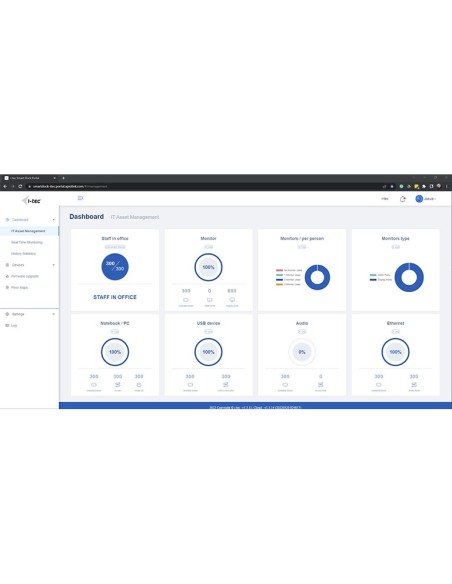Open Firmware Upgrade page
This screenshot has width=452, height=584.
click(25, 276)
